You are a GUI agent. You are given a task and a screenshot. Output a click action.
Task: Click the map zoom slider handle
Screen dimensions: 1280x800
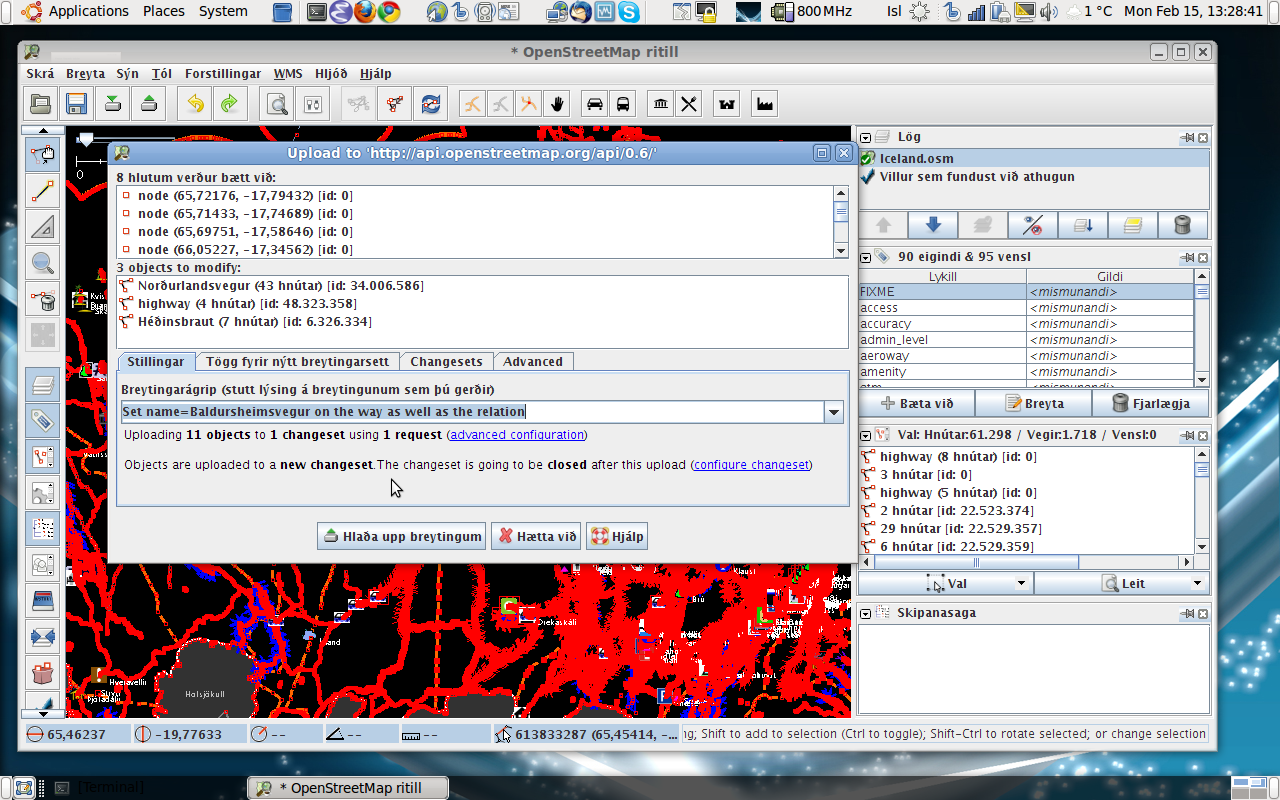point(86,139)
